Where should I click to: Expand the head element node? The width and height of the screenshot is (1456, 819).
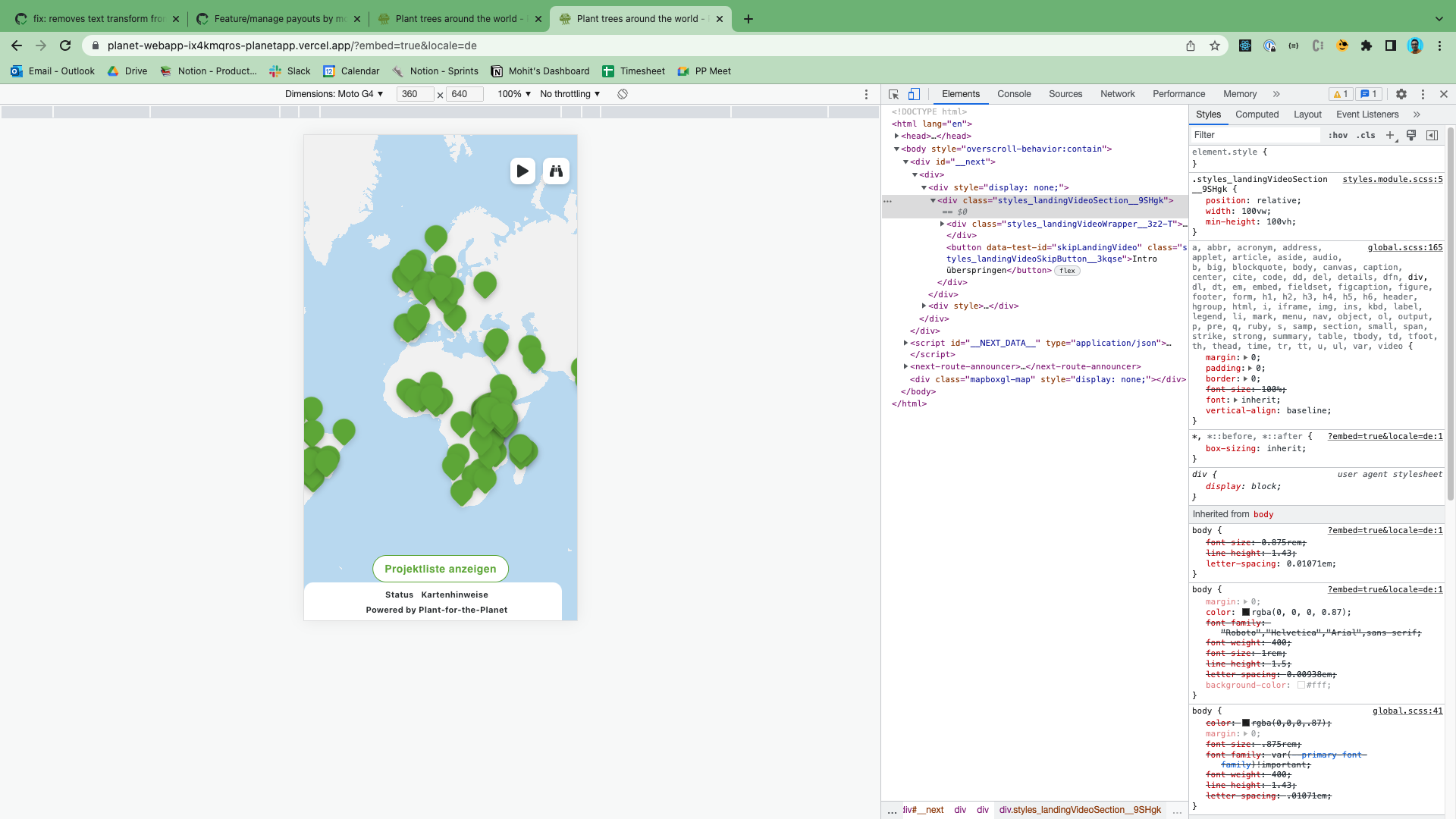tap(896, 136)
